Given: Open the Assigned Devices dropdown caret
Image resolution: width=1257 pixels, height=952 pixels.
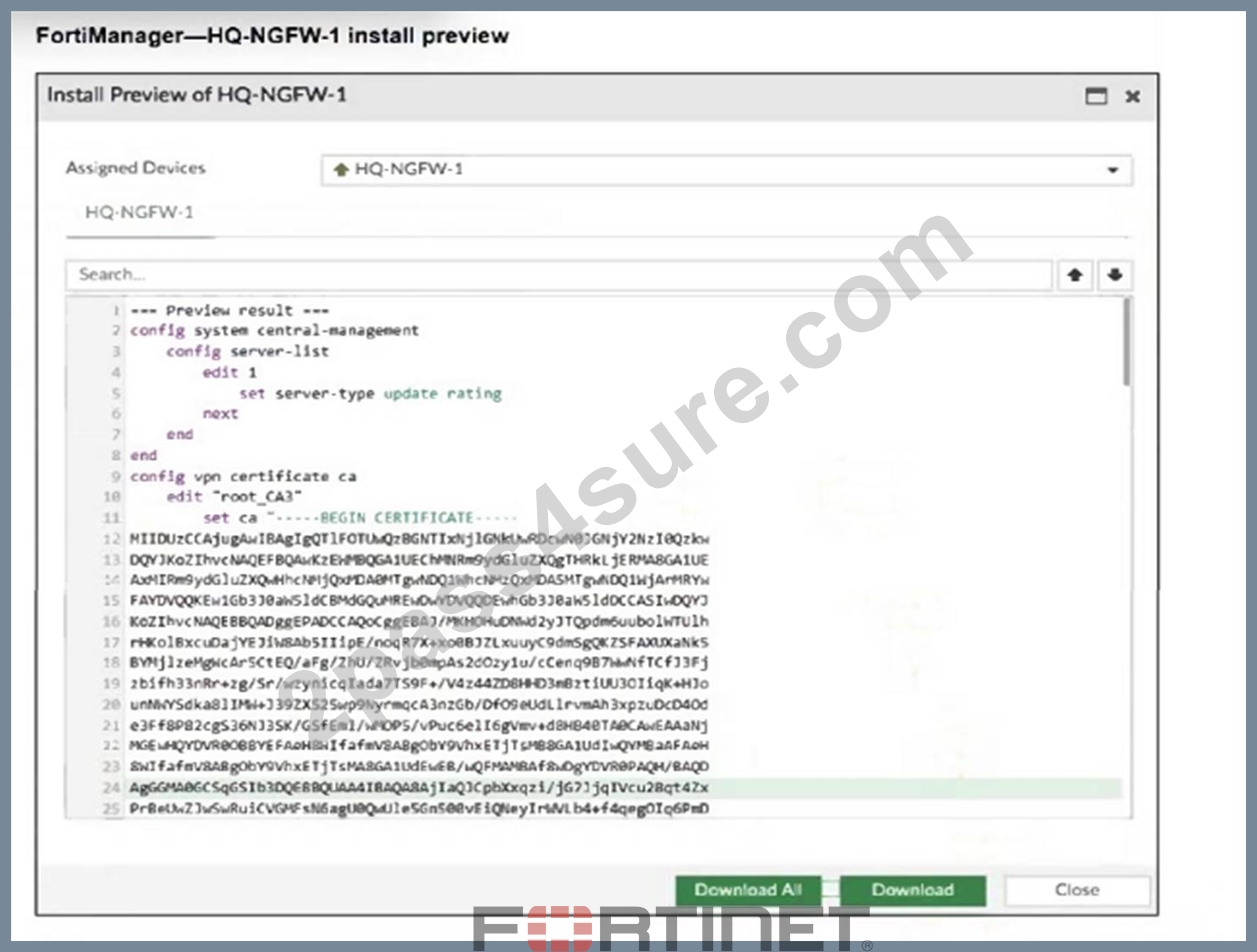Looking at the screenshot, I should [1113, 170].
